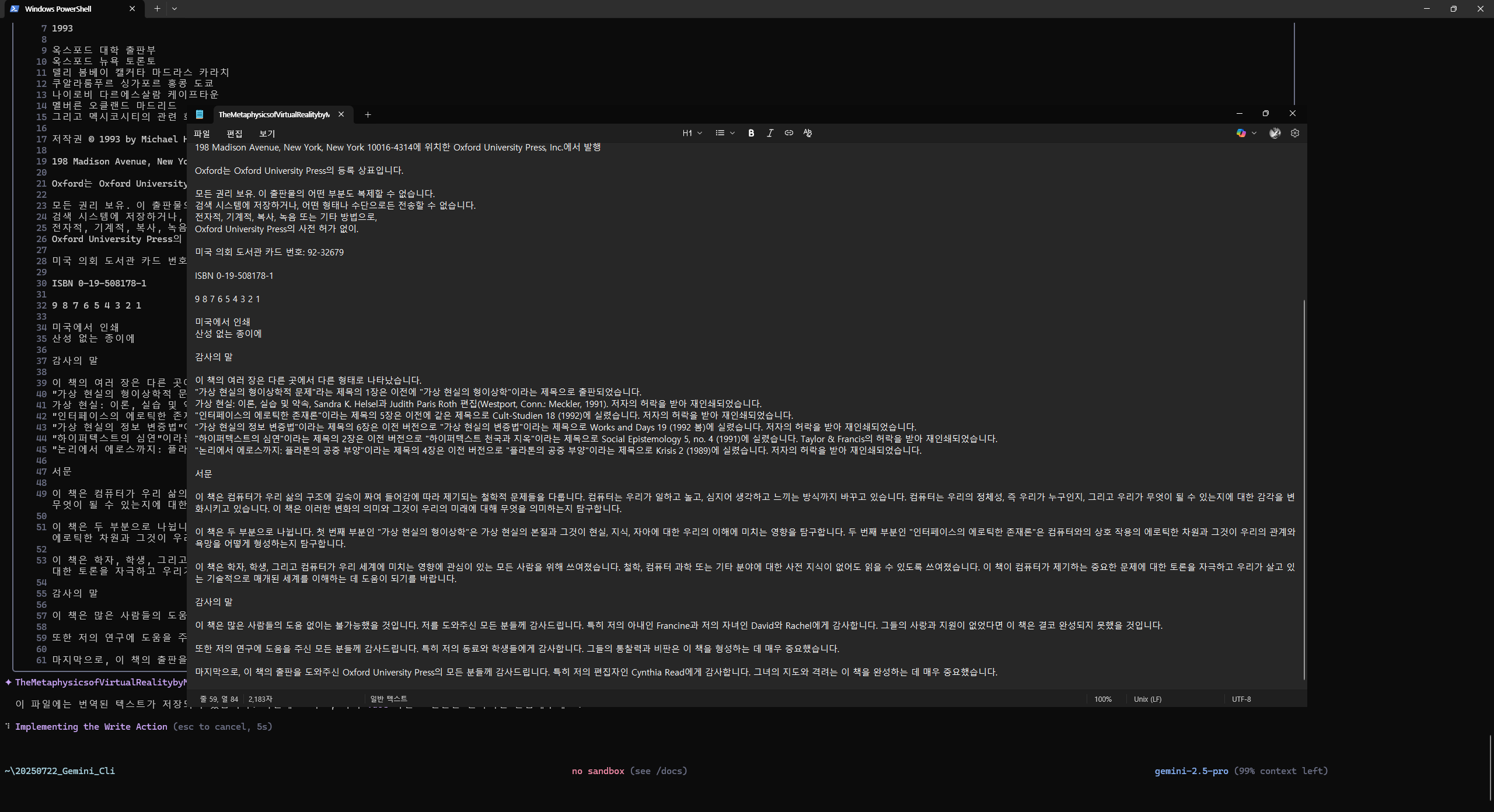The height and width of the screenshot is (812, 1494).
Task: Click the Notepad app icon beside the tab
Action: 200,114
